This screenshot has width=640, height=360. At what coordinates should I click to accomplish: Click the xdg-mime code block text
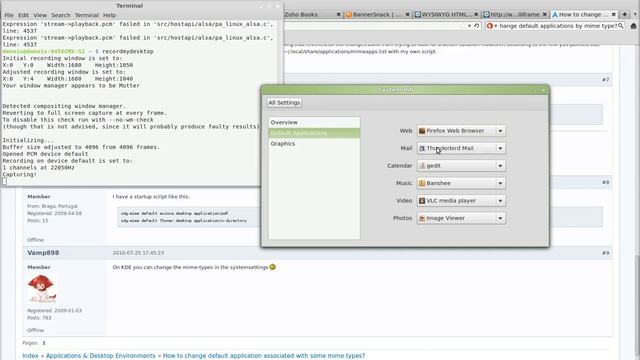(x=184, y=217)
